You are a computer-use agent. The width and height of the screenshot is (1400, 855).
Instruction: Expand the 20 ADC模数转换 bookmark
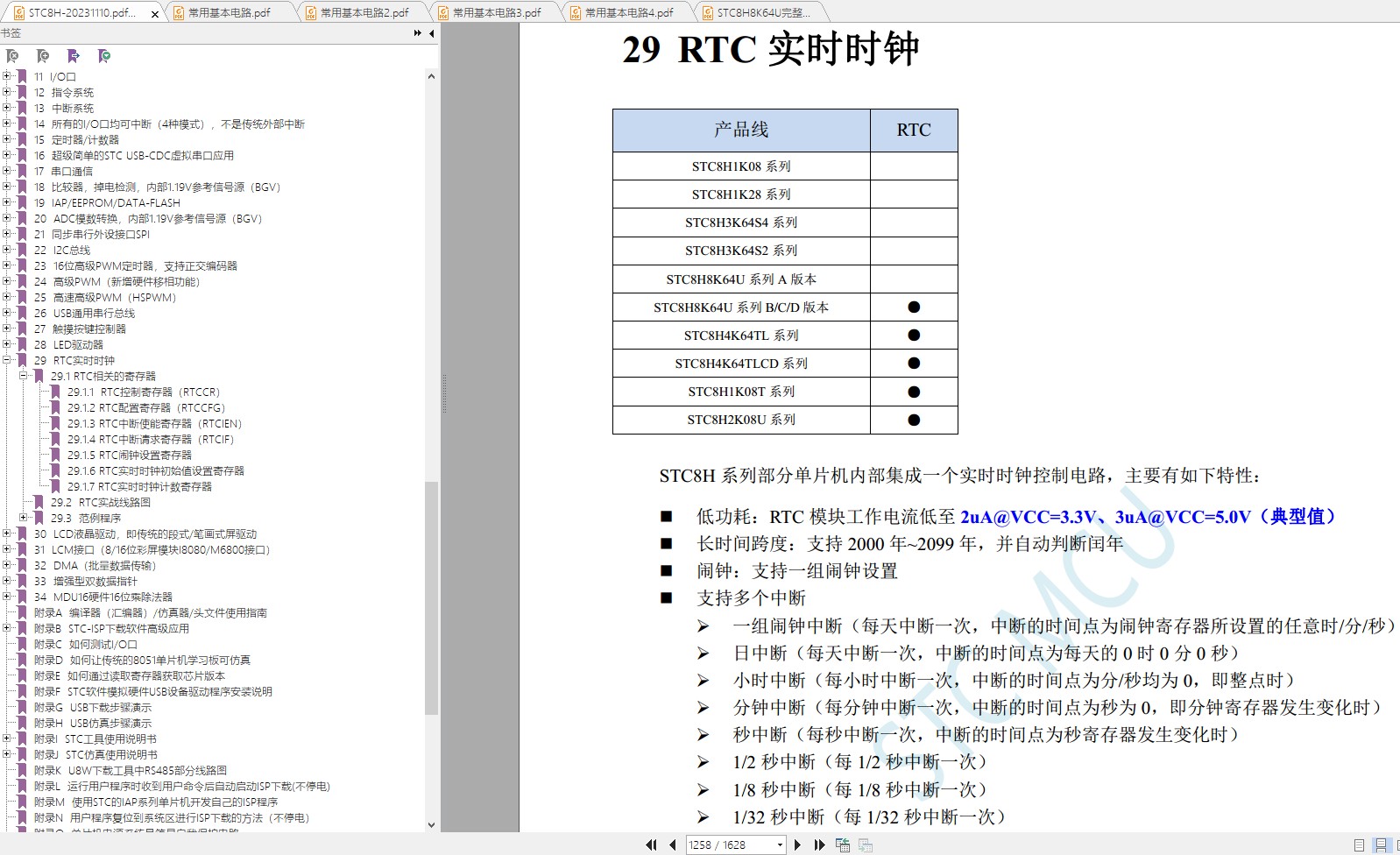pyautogui.click(x=7, y=218)
